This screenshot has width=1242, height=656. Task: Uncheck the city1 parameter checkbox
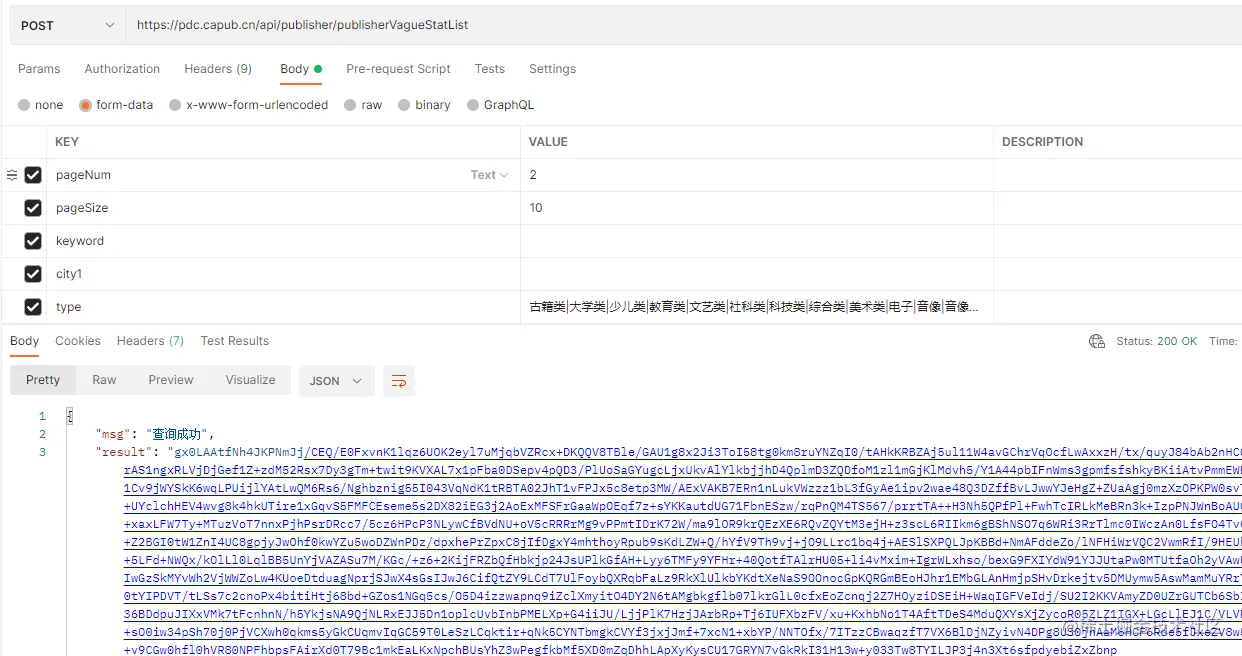(x=33, y=273)
